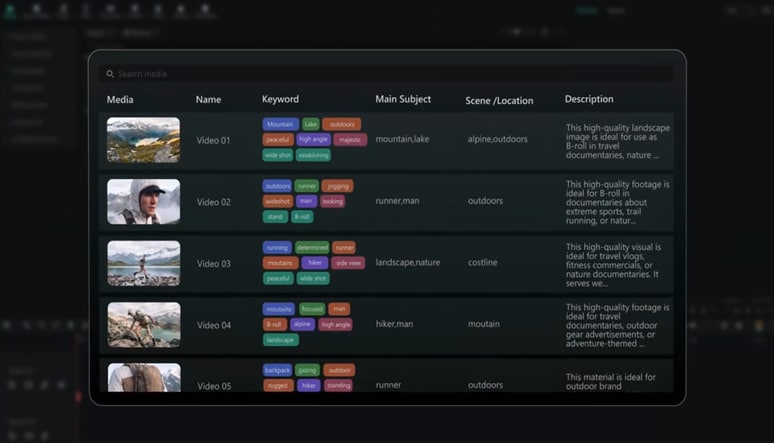Click Video 02's runner tag
This screenshot has width=774, height=443.
tap(307, 186)
